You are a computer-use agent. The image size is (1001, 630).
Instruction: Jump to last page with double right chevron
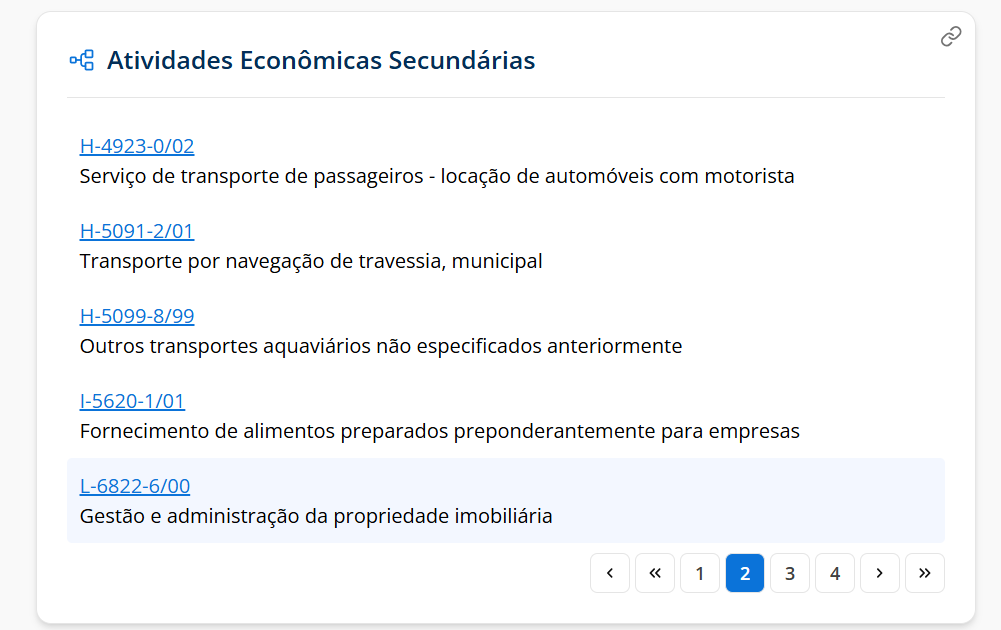pos(925,573)
